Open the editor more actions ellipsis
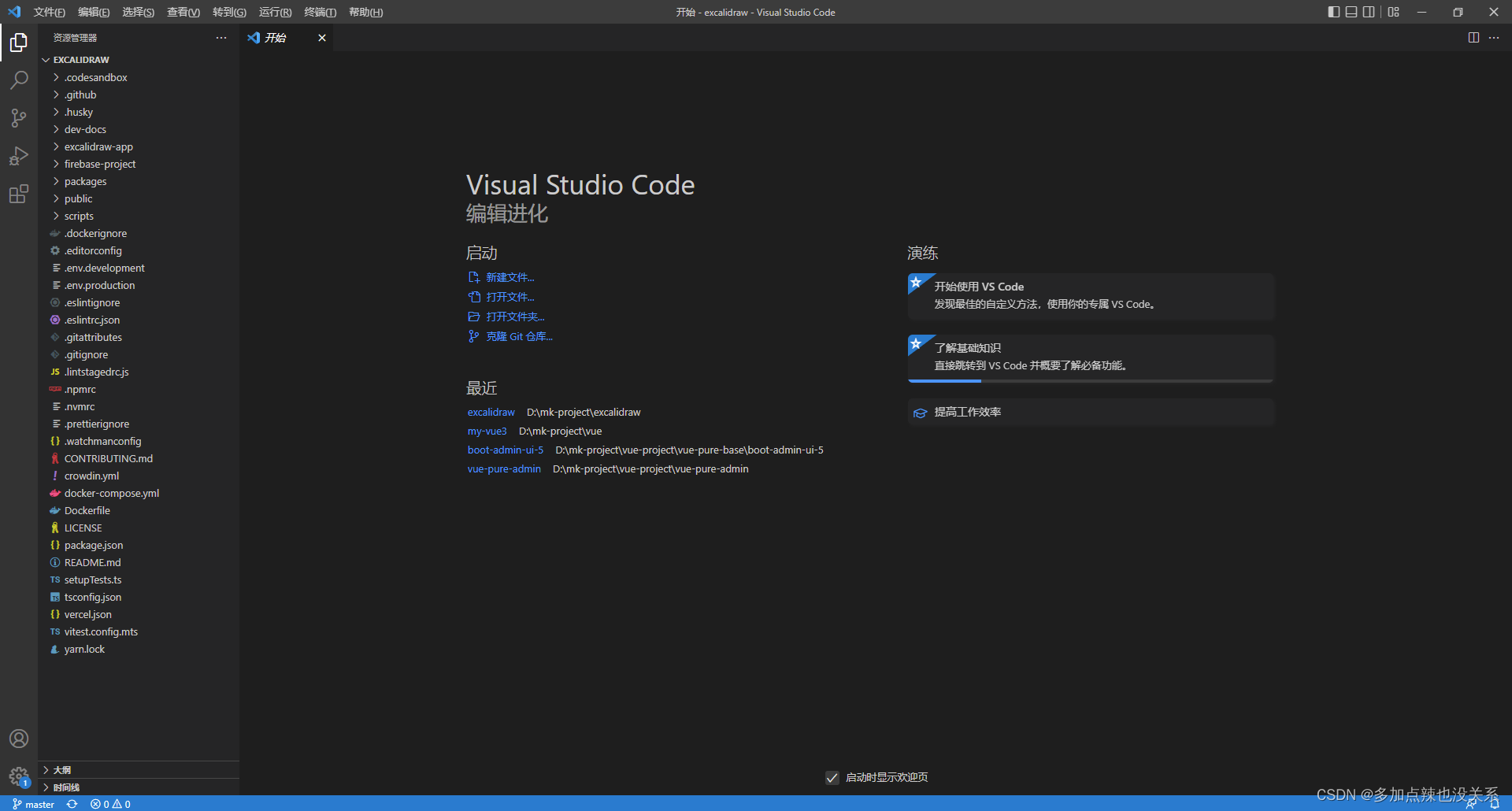Image resolution: width=1512 pixels, height=811 pixels. tap(1494, 38)
